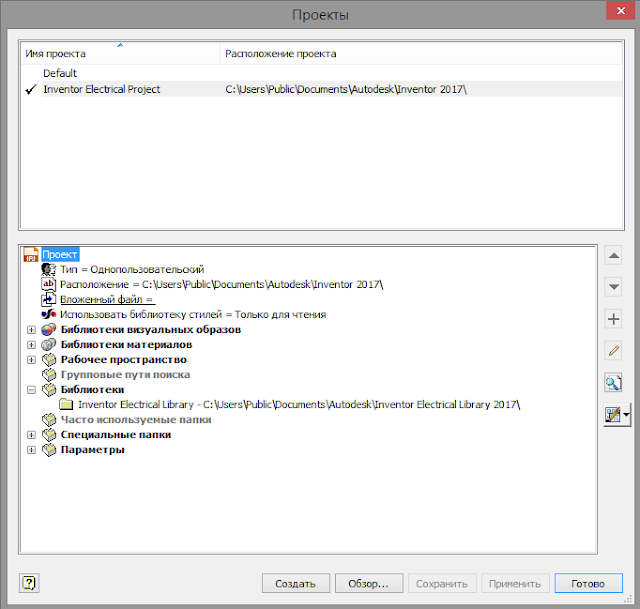The height and width of the screenshot is (609, 640).
Task: Select the Библиотеки label
Action: [92, 390]
